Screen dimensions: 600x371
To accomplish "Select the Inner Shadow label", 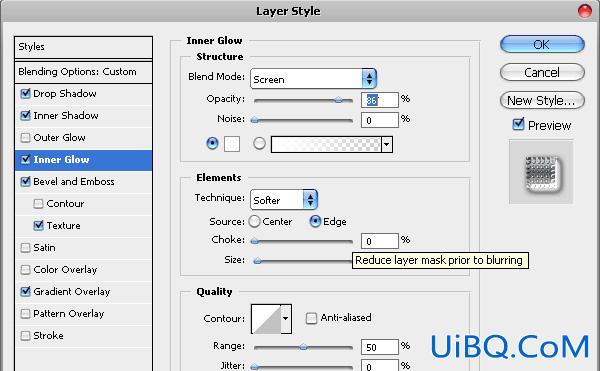I will pos(66,116).
